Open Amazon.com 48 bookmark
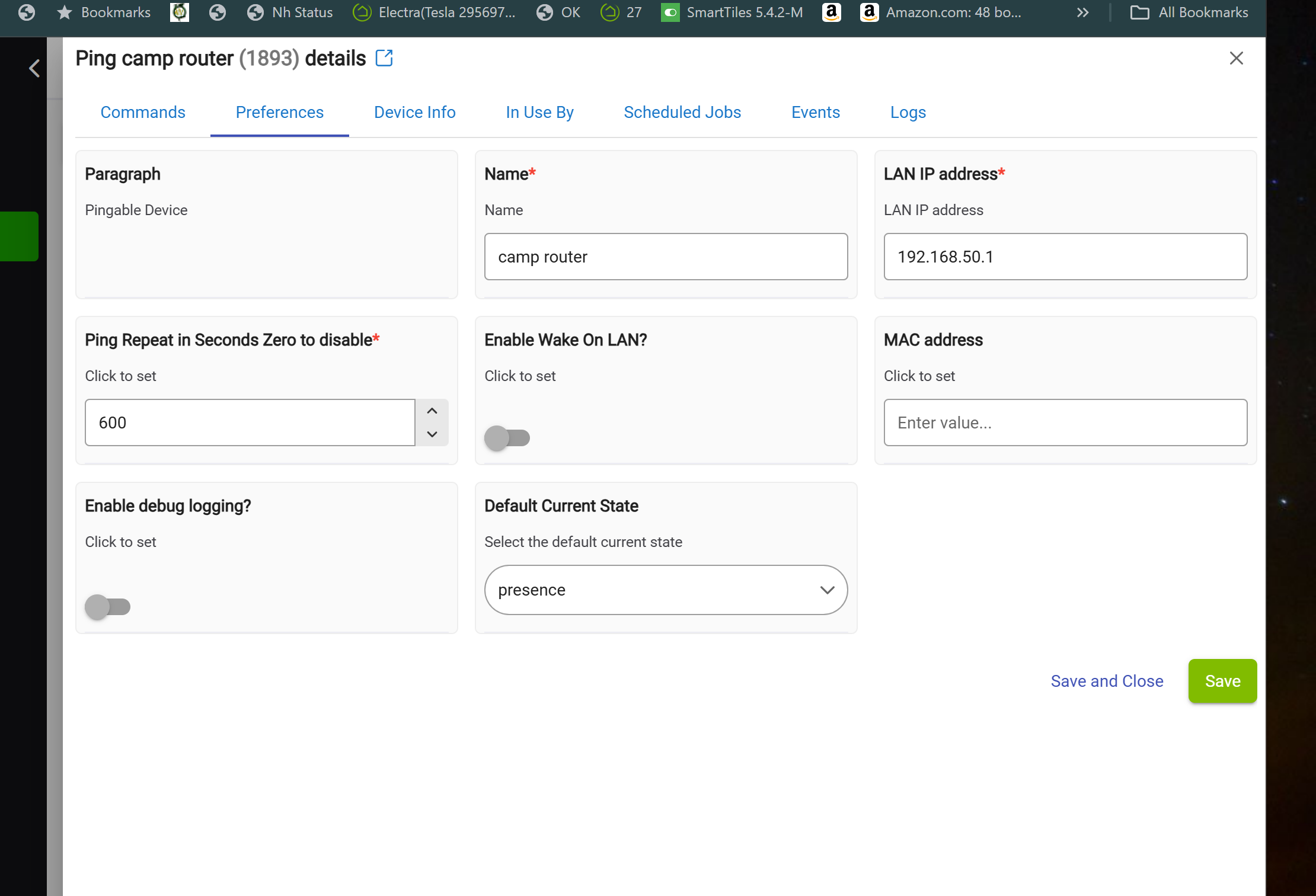1316x896 pixels. (x=941, y=12)
